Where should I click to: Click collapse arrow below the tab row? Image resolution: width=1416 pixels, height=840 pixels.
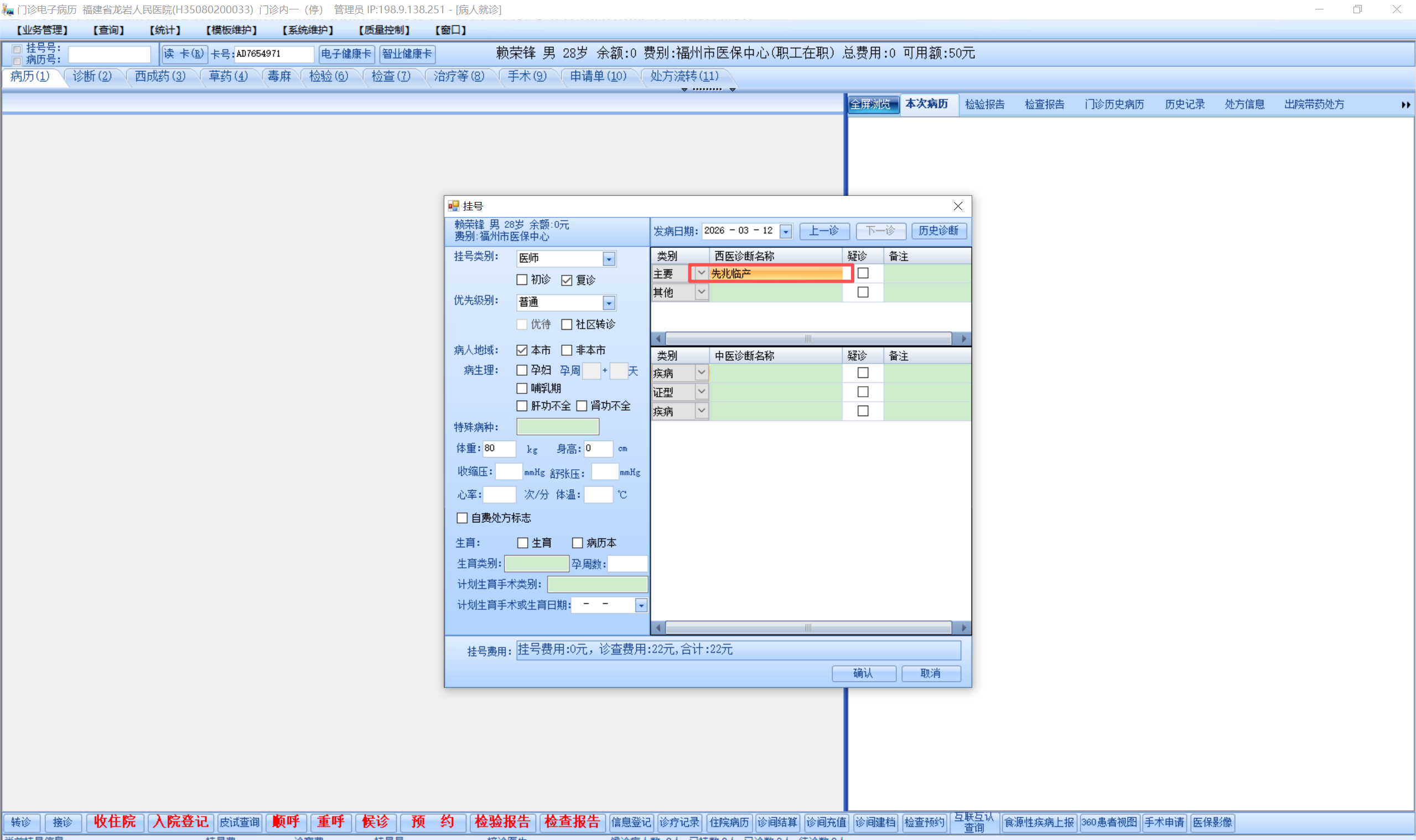(x=684, y=90)
